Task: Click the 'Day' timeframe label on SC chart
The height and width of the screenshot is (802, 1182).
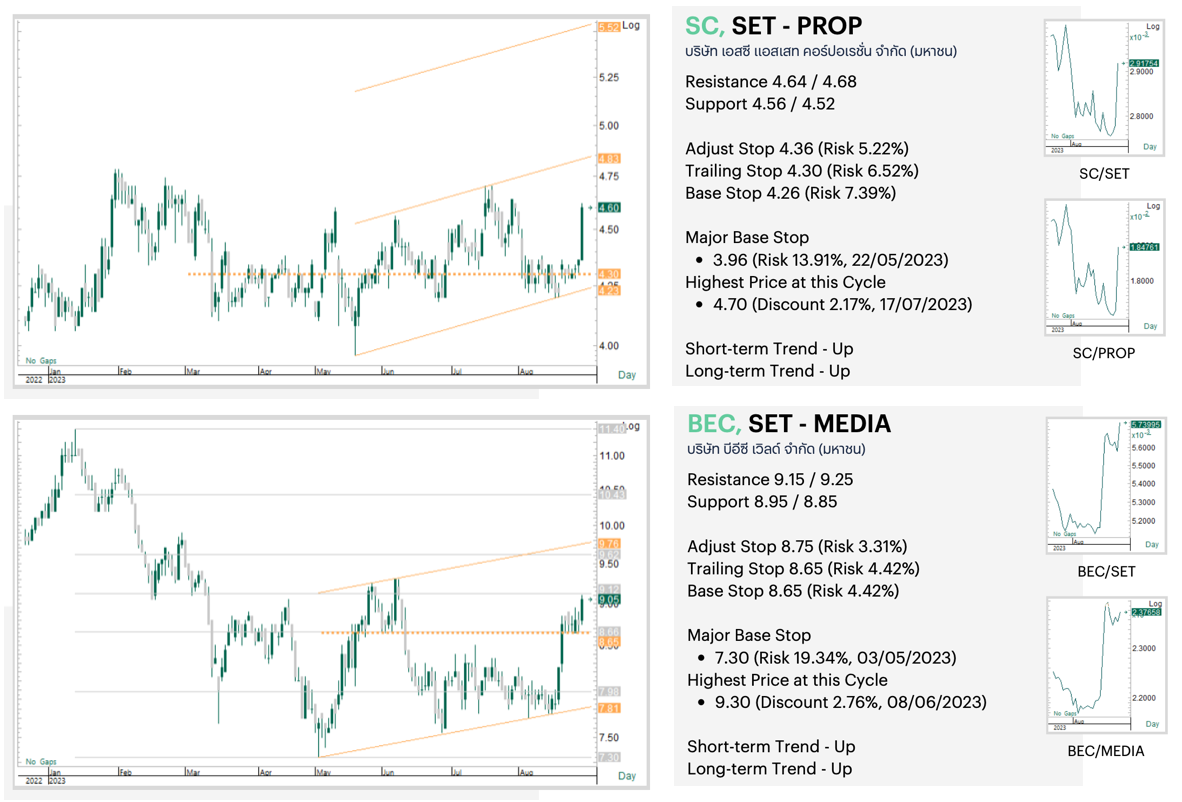Action: click(627, 375)
